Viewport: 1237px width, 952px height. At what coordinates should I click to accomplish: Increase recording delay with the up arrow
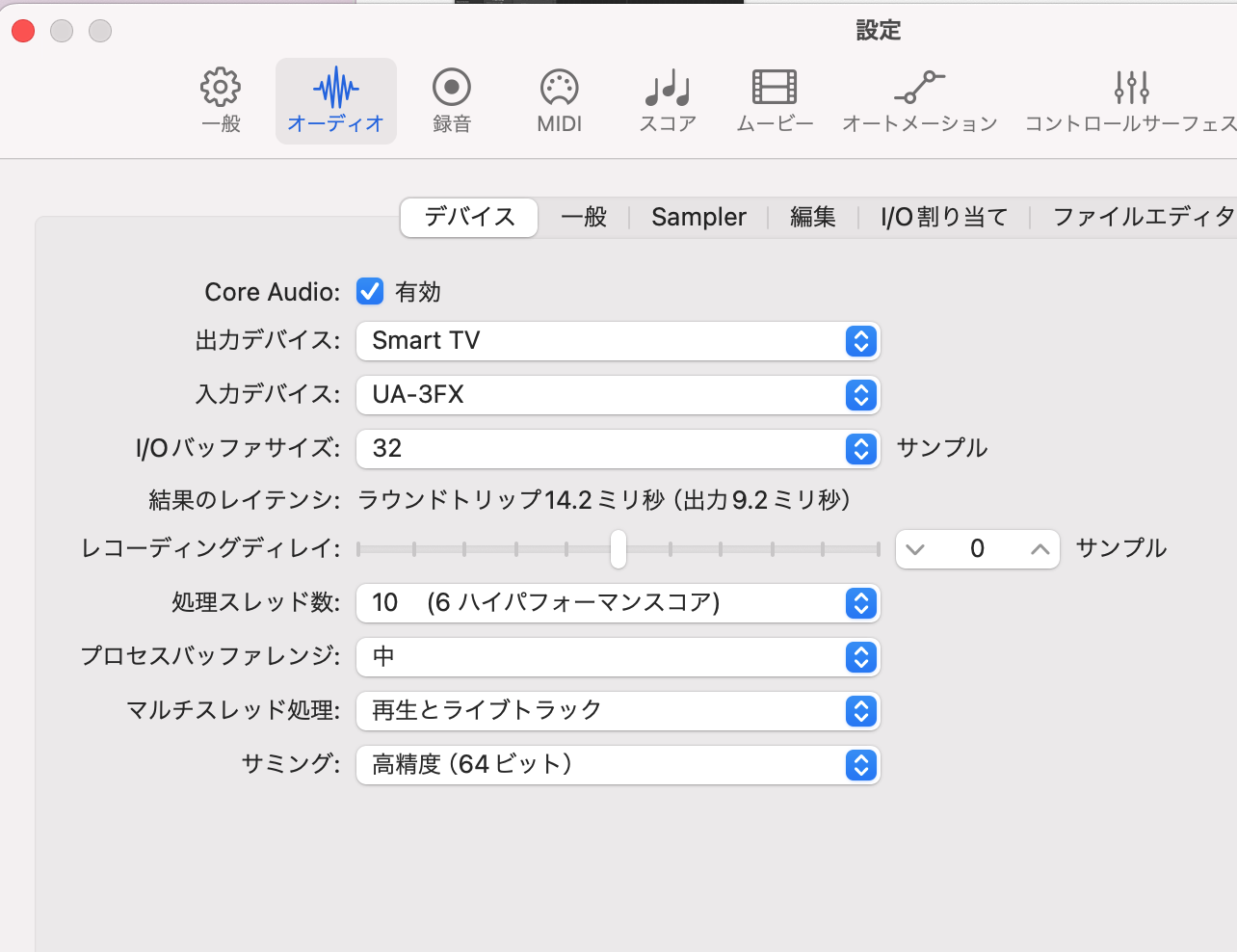[x=1040, y=549]
